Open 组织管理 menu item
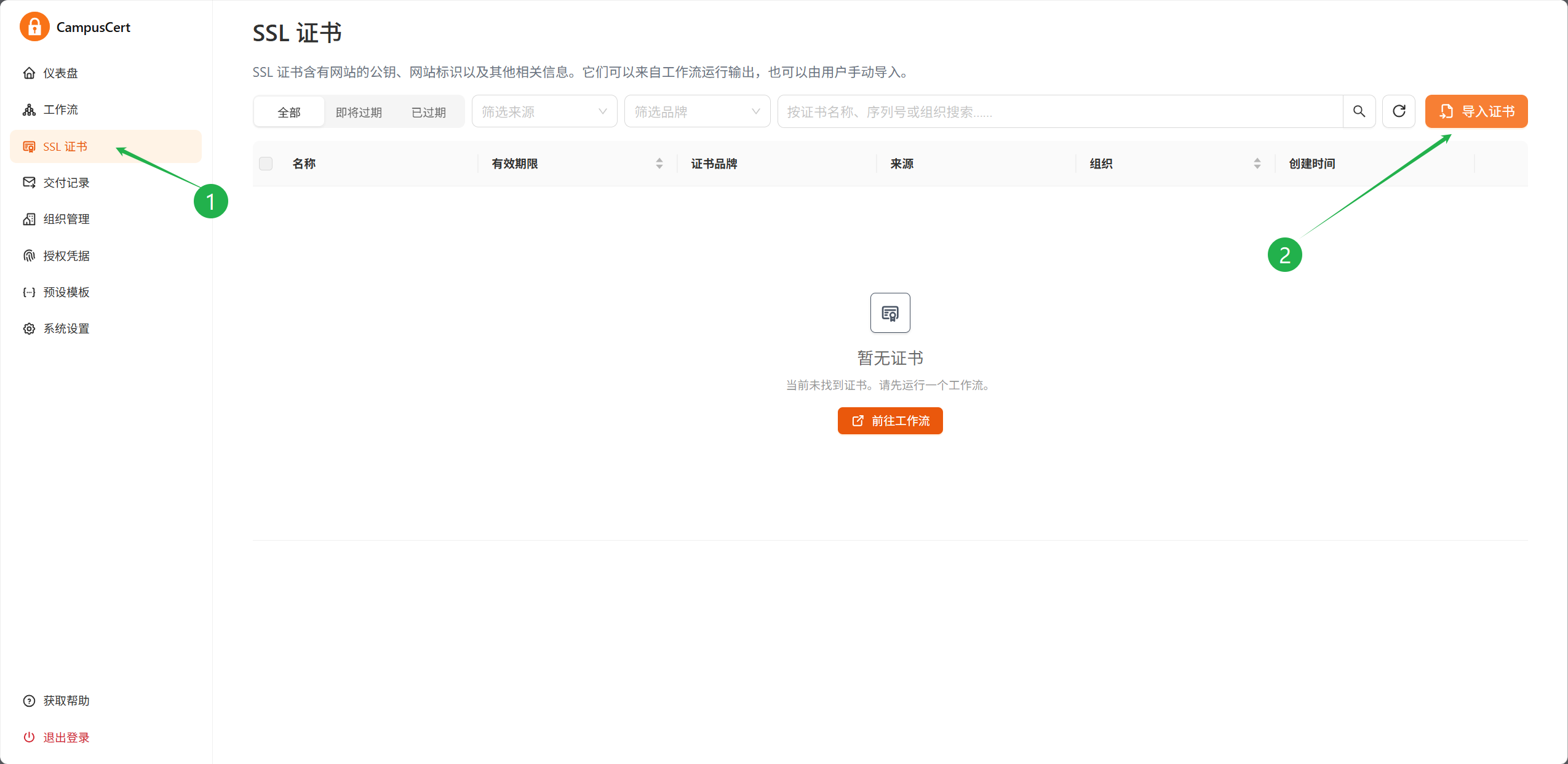The width and height of the screenshot is (1568, 764). pyautogui.click(x=106, y=219)
